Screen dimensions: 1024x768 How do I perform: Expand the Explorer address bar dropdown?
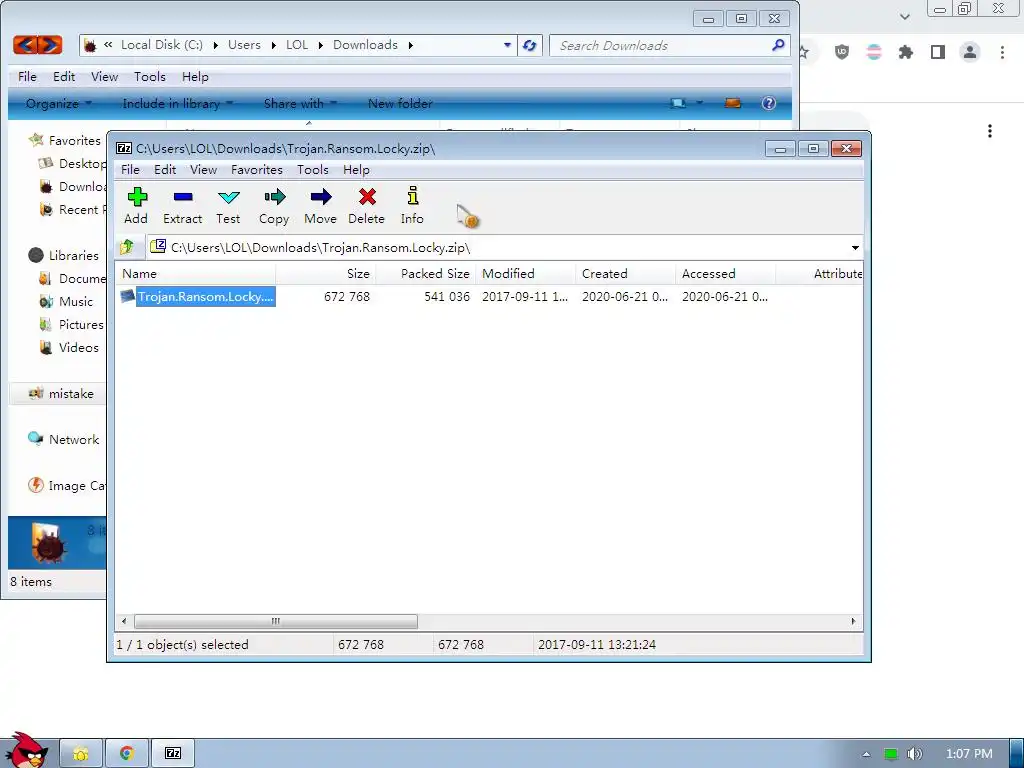tap(507, 45)
